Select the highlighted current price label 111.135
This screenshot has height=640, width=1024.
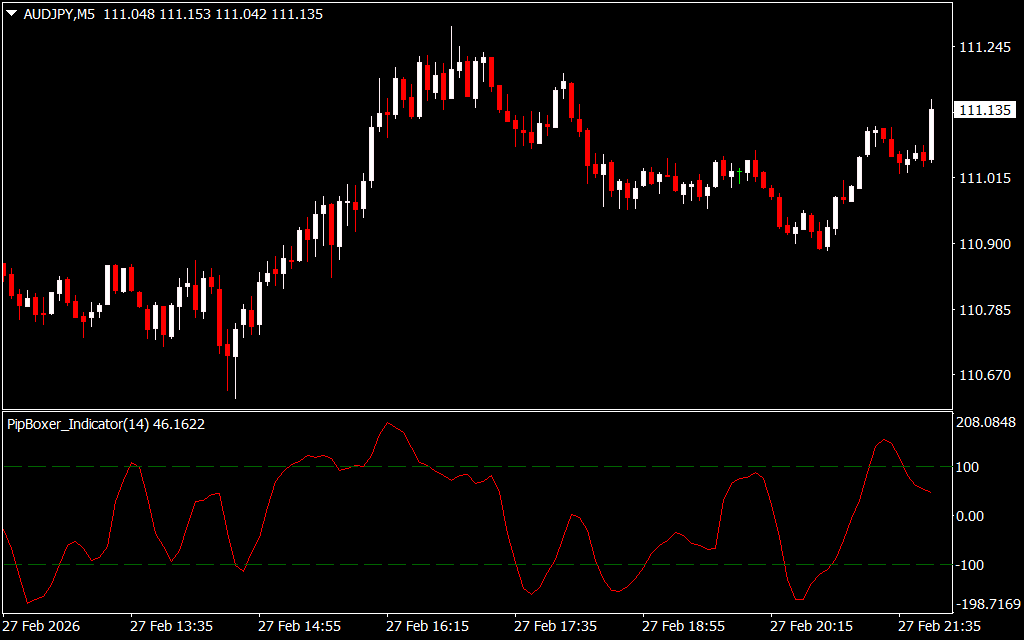click(985, 110)
